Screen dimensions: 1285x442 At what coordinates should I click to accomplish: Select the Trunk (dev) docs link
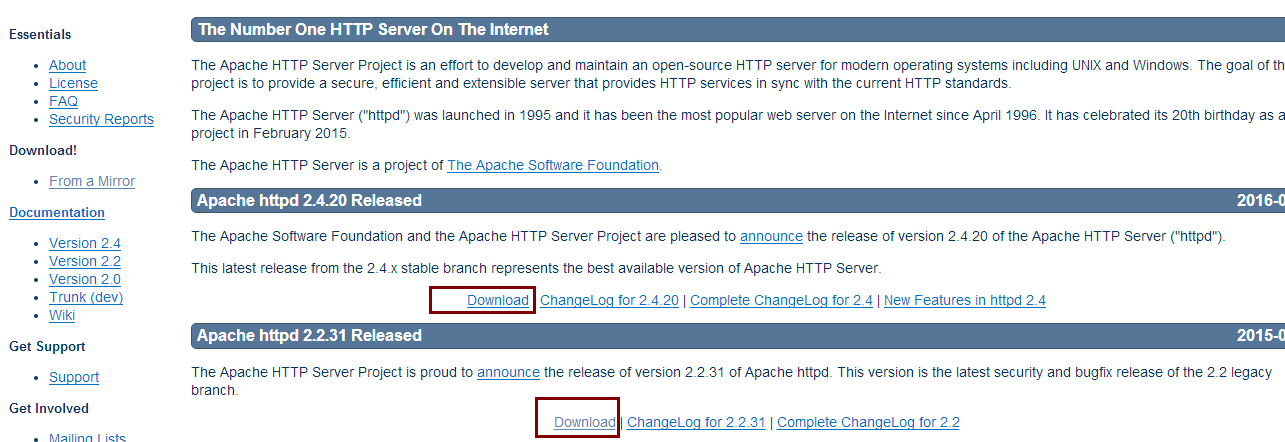[86, 297]
